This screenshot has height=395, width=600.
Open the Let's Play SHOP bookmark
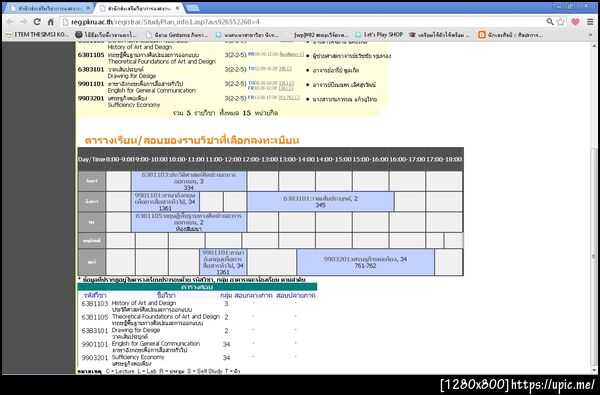click(379, 35)
